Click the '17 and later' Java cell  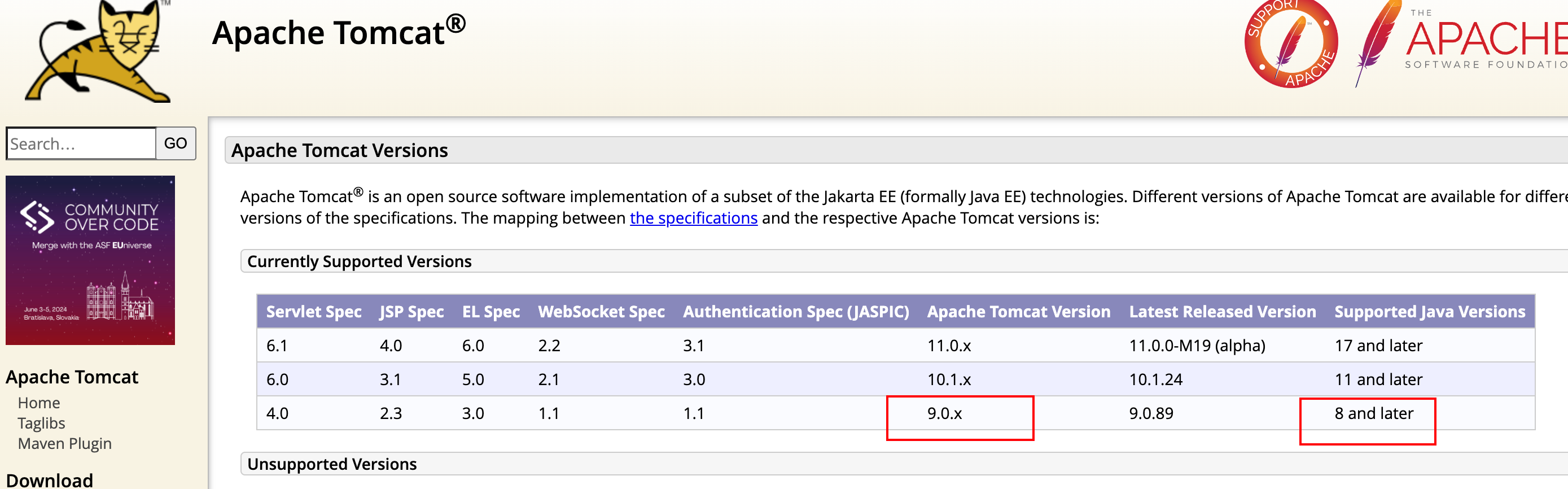click(1378, 346)
